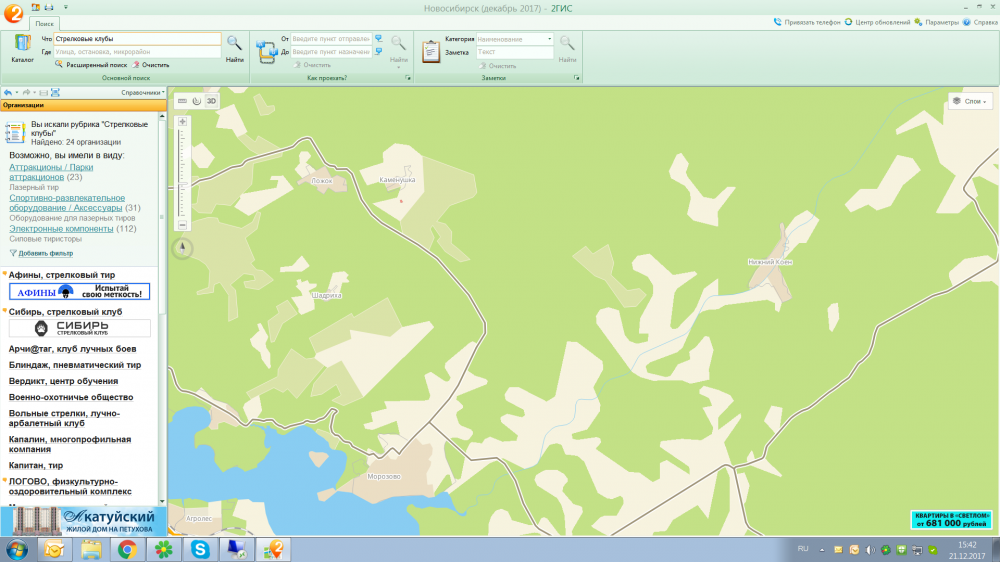
Task: Click the map zoom level slider
Action: (182, 172)
